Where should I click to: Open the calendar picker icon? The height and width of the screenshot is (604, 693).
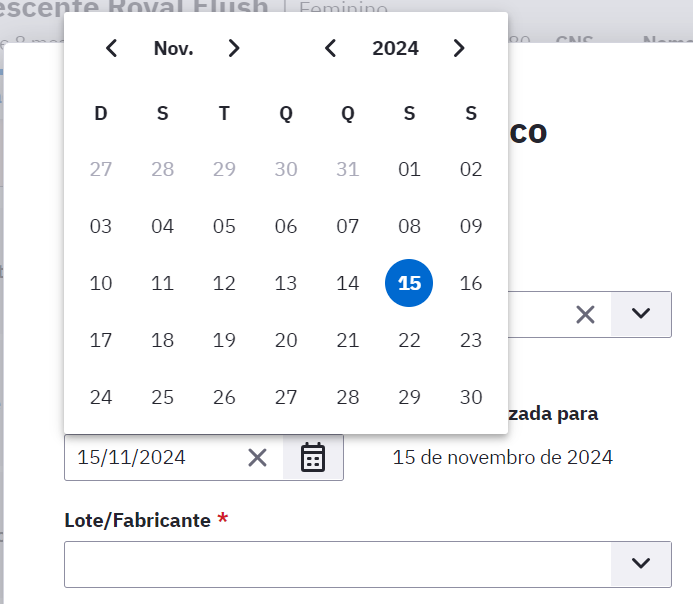313,457
